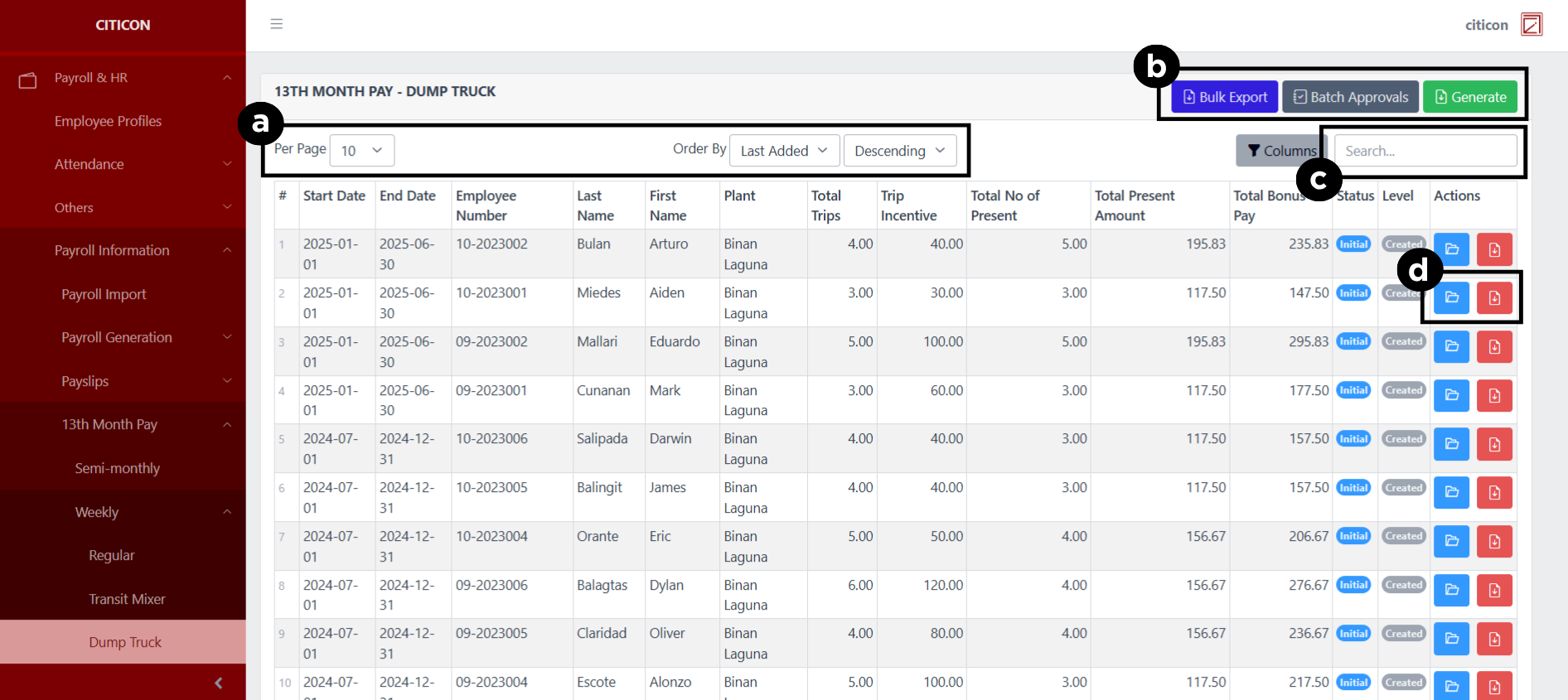Click red export icon for Balagtas Dylan row
Image resolution: width=1568 pixels, height=700 pixels.
pyautogui.click(x=1494, y=591)
